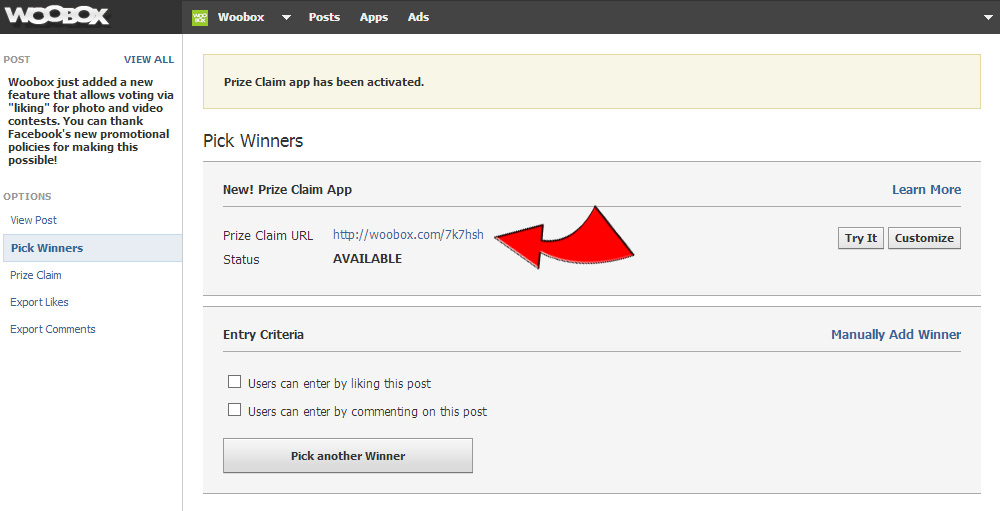Image resolution: width=1000 pixels, height=511 pixels.
Task: Click the post text about liking votes
Action: (91, 121)
